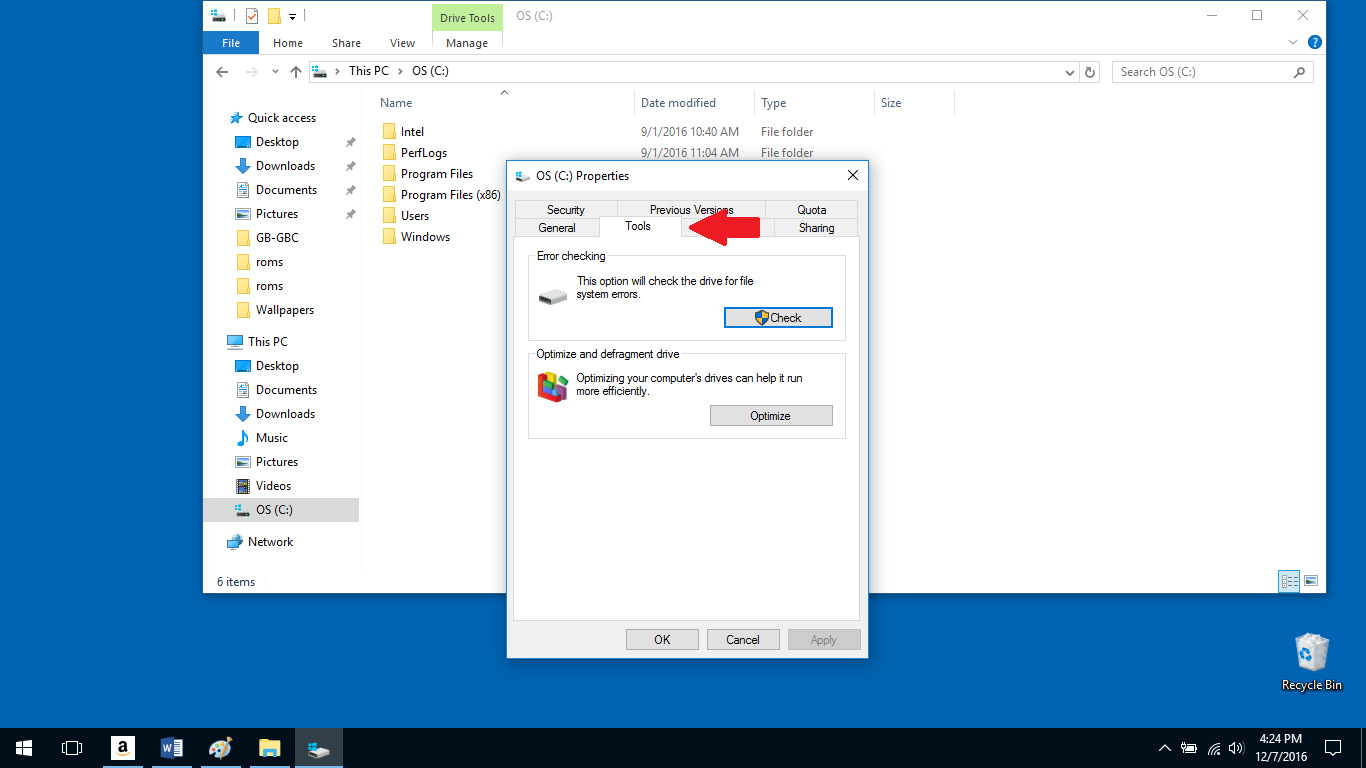Open the Manage Drive Tools tab

coord(467,43)
